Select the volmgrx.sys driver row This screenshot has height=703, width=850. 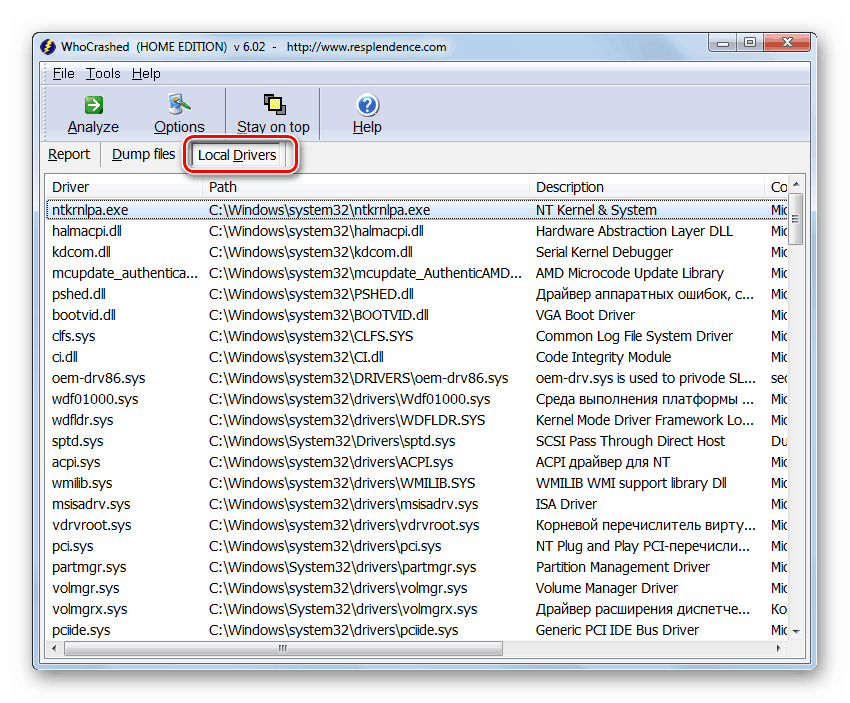point(417,610)
